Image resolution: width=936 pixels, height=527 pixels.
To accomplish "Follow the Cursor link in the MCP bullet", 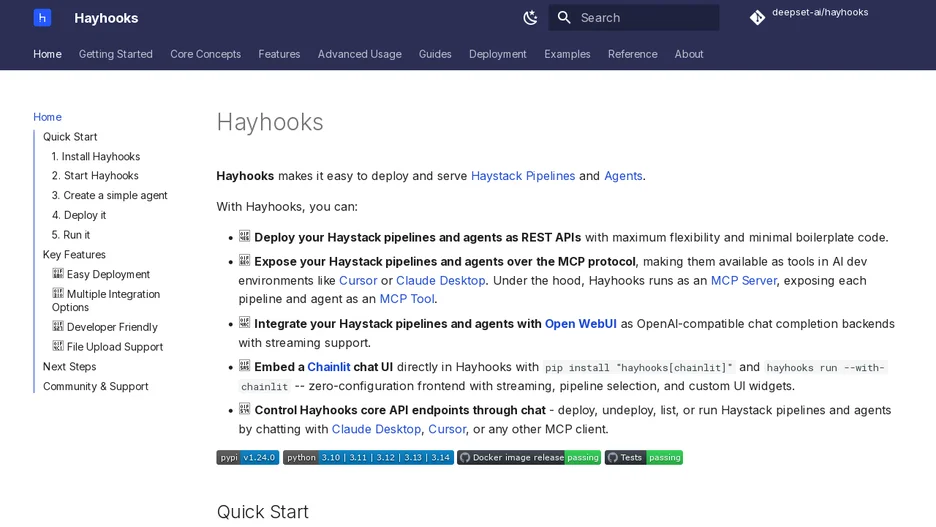I will coord(358,281).
